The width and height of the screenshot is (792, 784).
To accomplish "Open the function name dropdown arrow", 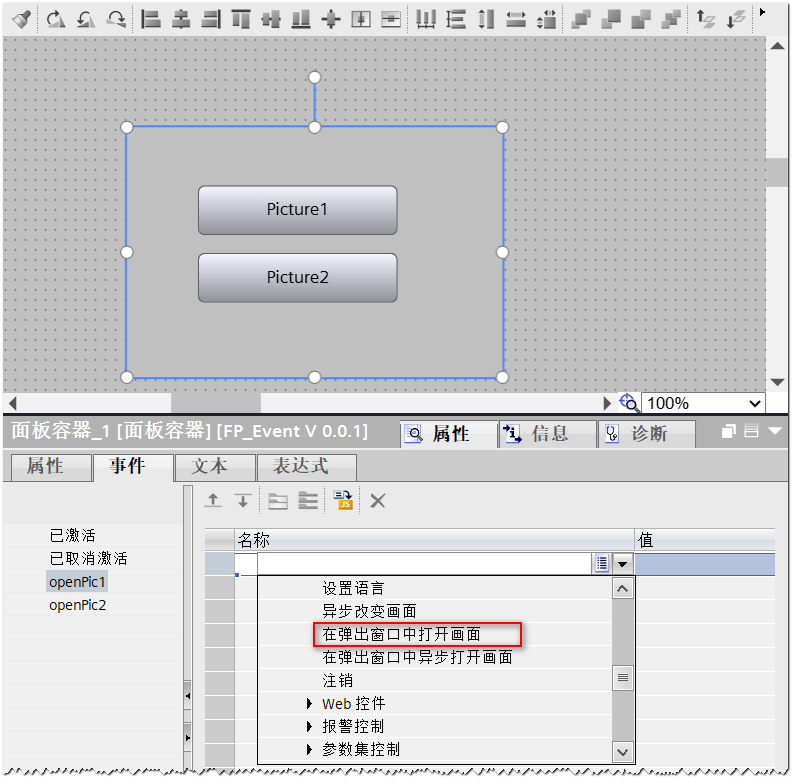I will pyautogui.click(x=623, y=564).
